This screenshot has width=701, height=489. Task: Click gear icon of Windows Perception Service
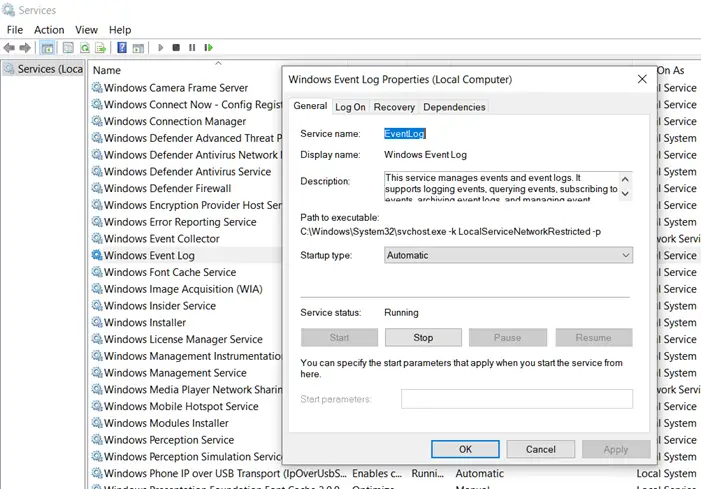point(97,440)
